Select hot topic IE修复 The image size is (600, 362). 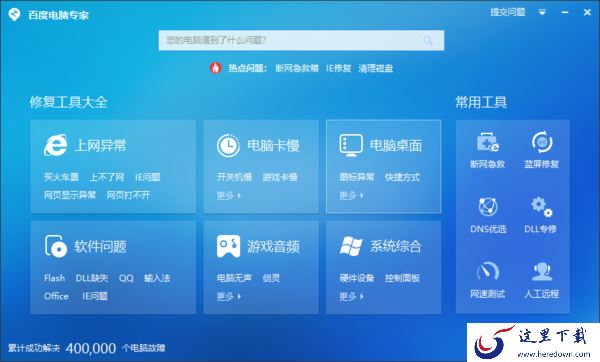(339, 68)
